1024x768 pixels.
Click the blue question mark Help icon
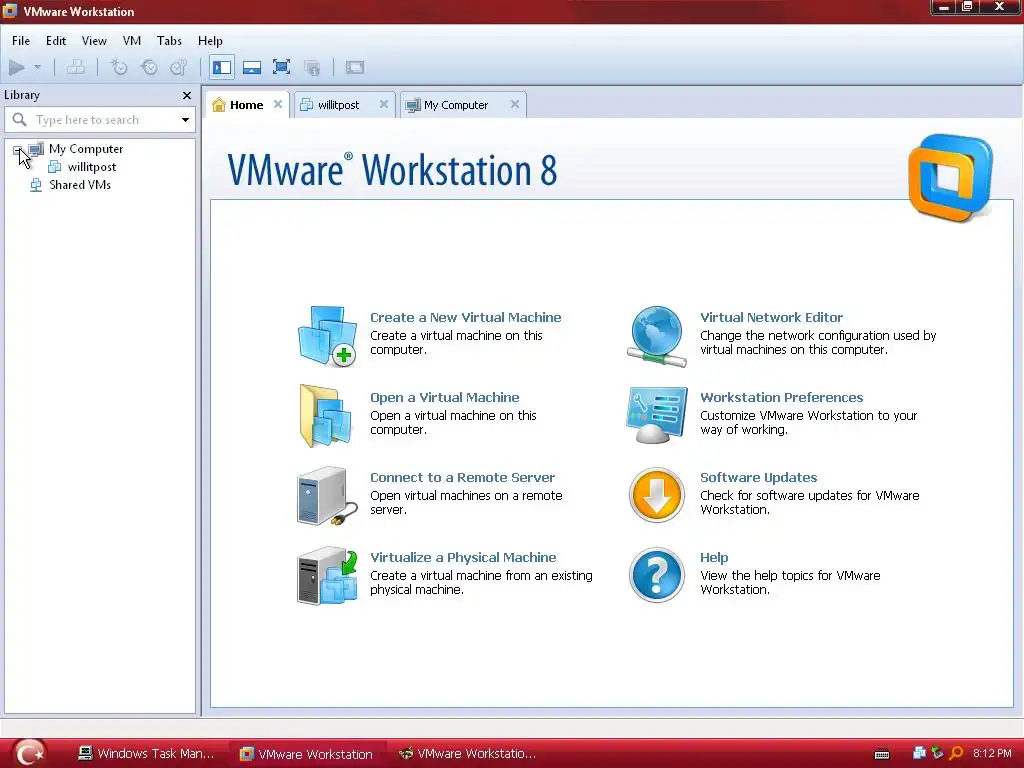[x=656, y=575]
